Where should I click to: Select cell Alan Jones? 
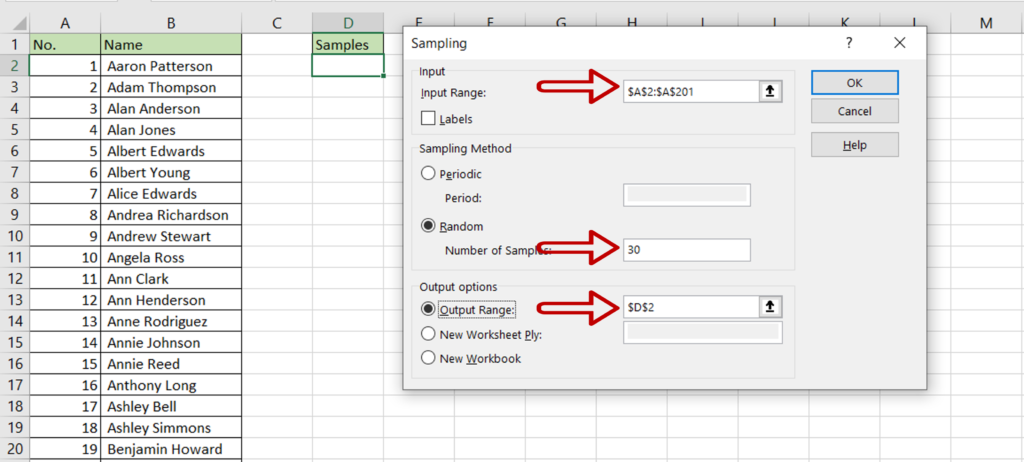(x=171, y=129)
